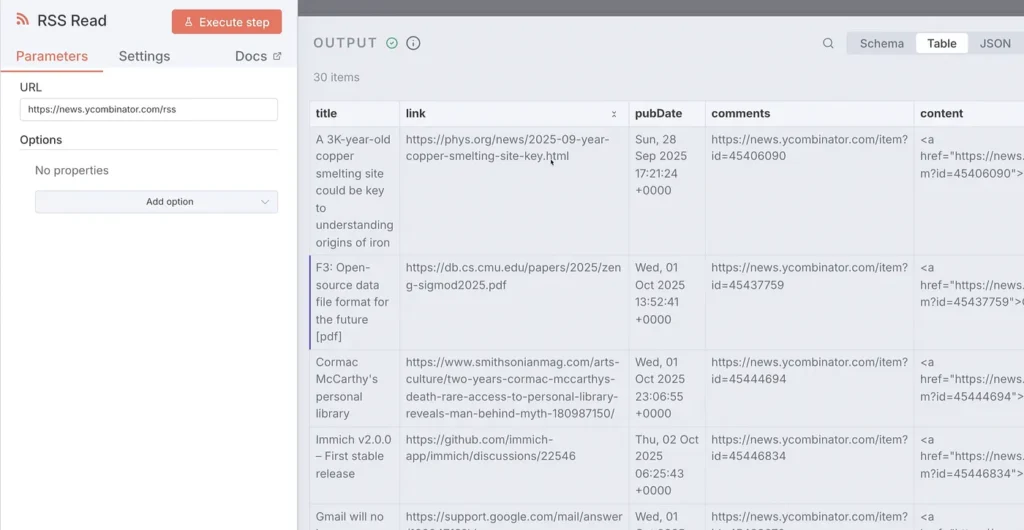1024x530 pixels.
Task: Click the comments column header
Action: (x=740, y=114)
